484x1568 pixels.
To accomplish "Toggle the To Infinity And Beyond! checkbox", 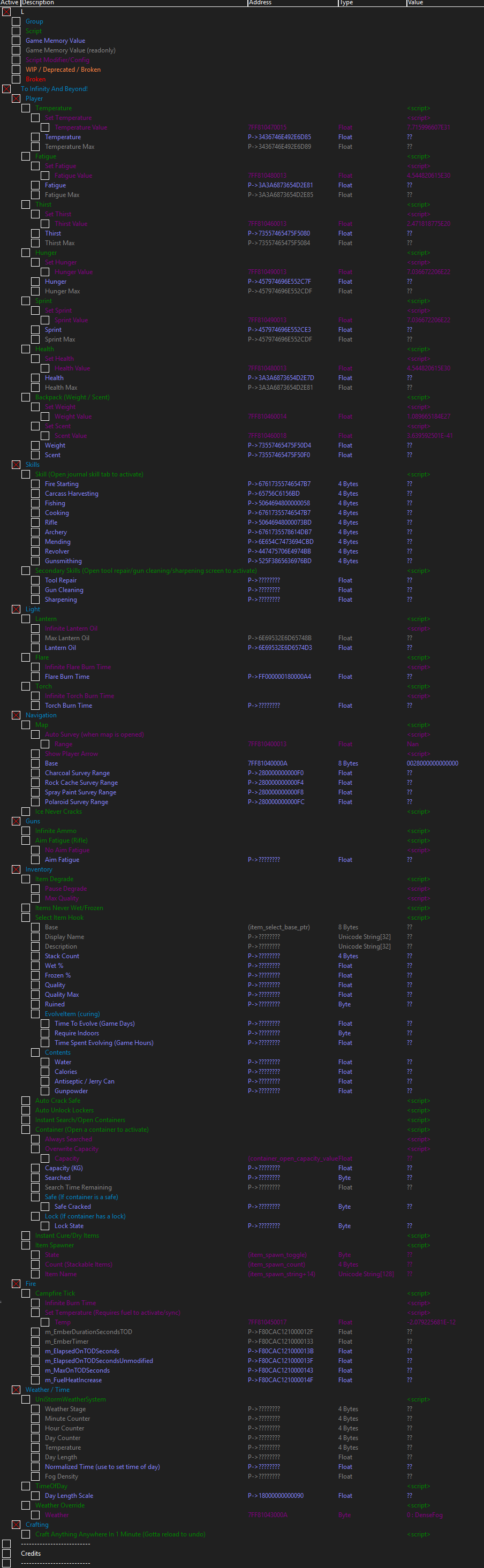I will point(6,89).
